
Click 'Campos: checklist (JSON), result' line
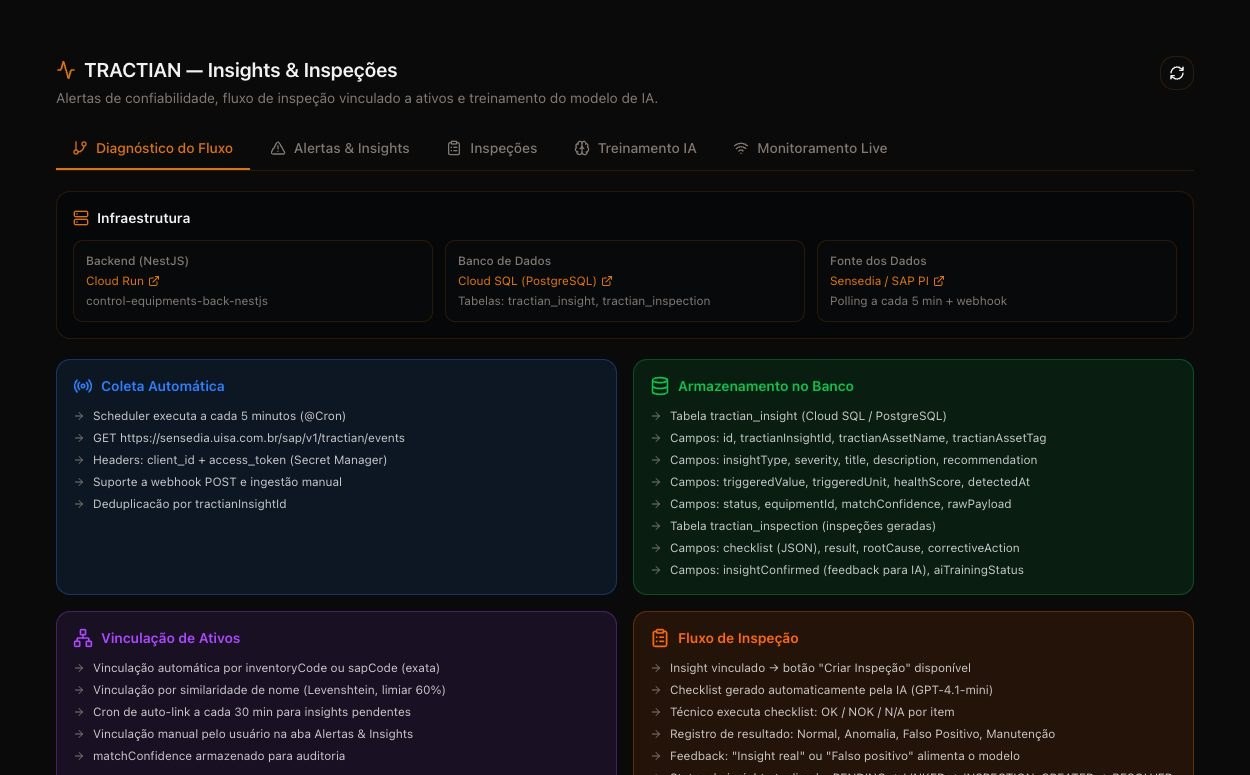[845, 548]
